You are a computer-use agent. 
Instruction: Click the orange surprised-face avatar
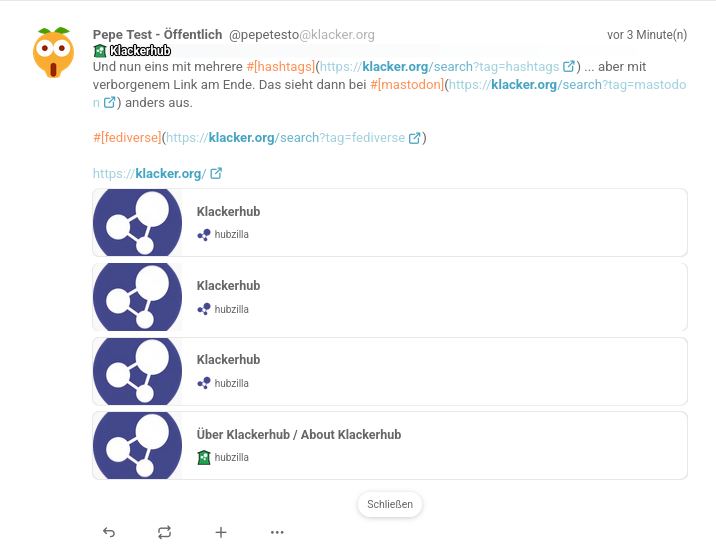[53, 53]
